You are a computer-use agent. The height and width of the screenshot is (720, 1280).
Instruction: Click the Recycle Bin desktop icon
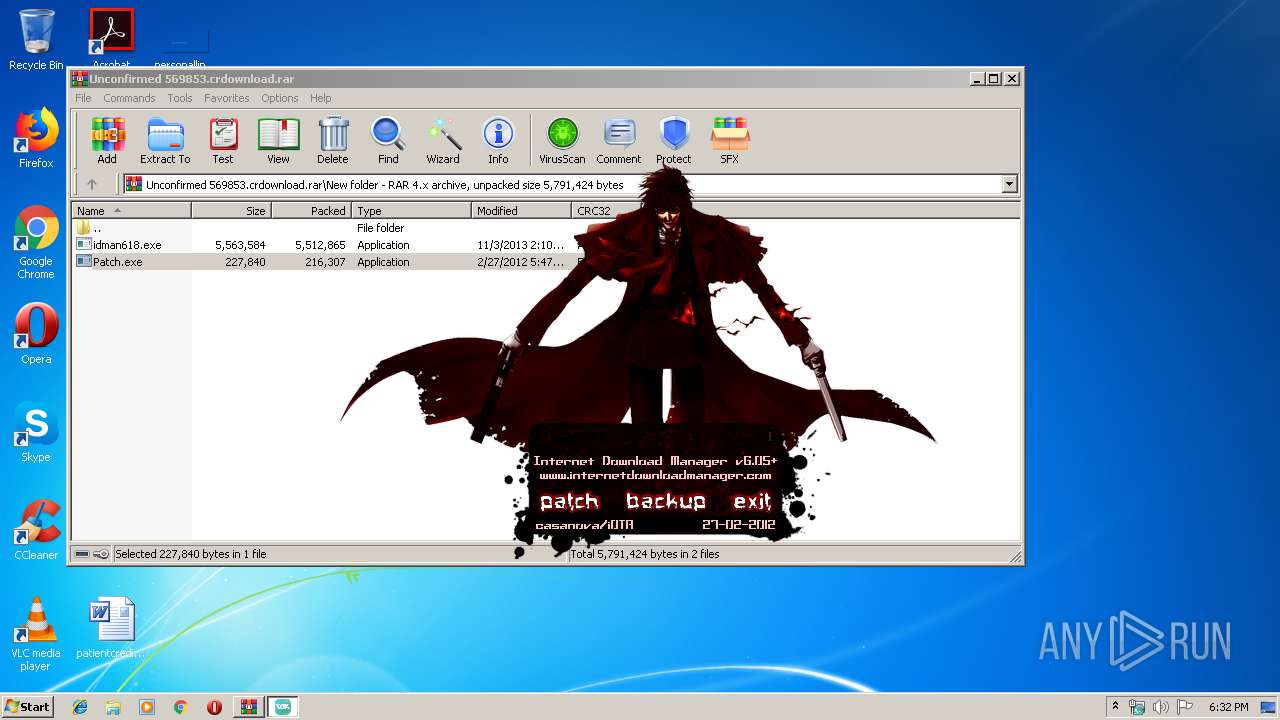tap(36, 40)
